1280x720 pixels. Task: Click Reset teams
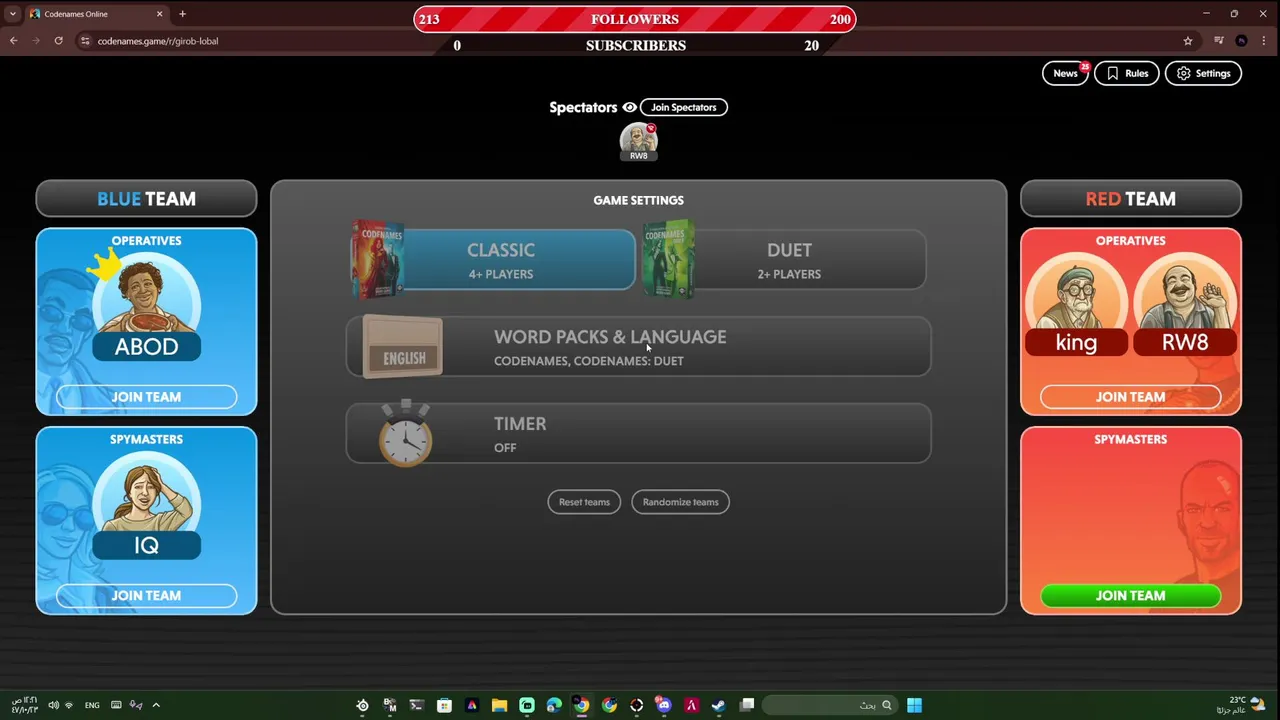[584, 502]
